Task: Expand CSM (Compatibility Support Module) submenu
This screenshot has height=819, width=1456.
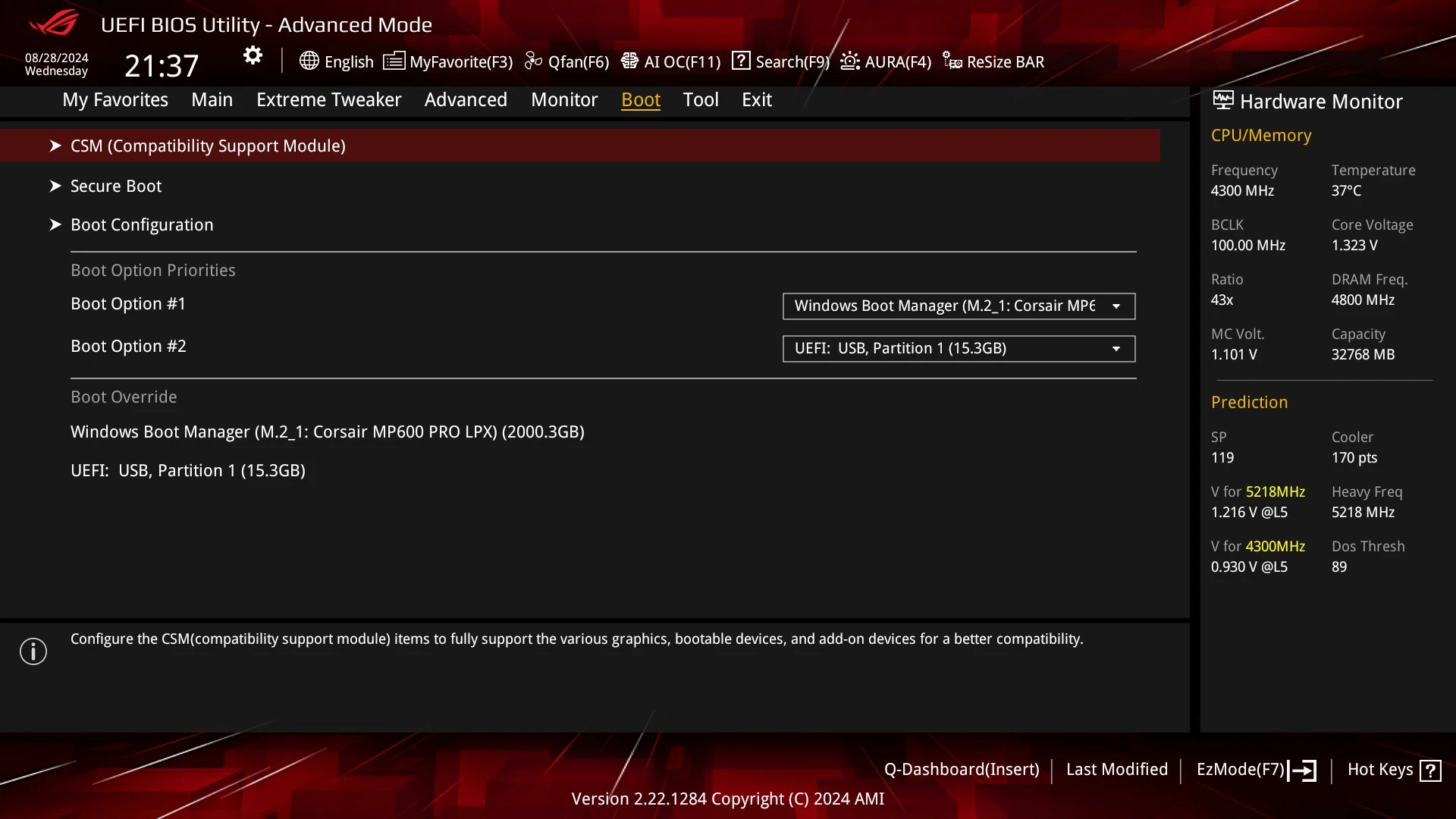Action: click(x=208, y=146)
